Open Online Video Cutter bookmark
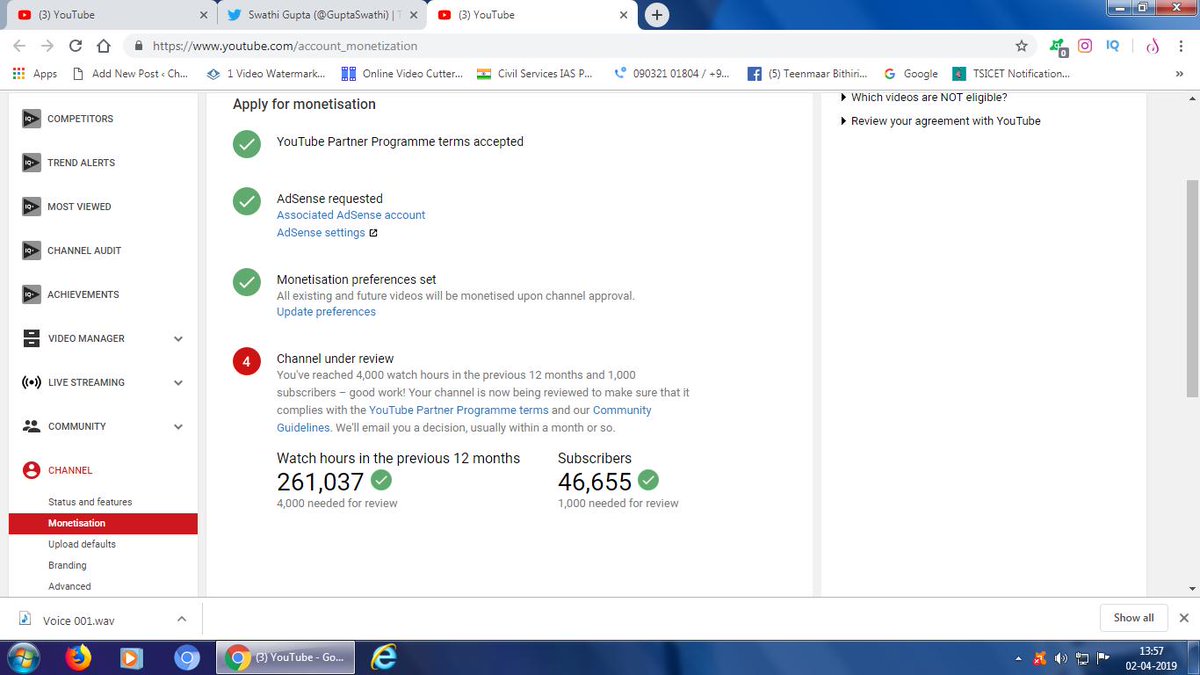This screenshot has width=1200, height=675. coord(403,73)
